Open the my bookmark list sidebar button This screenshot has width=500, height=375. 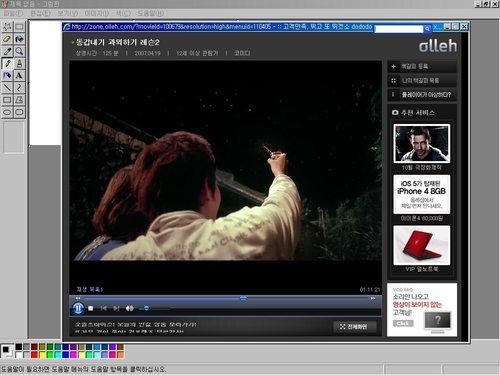click(x=422, y=80)
